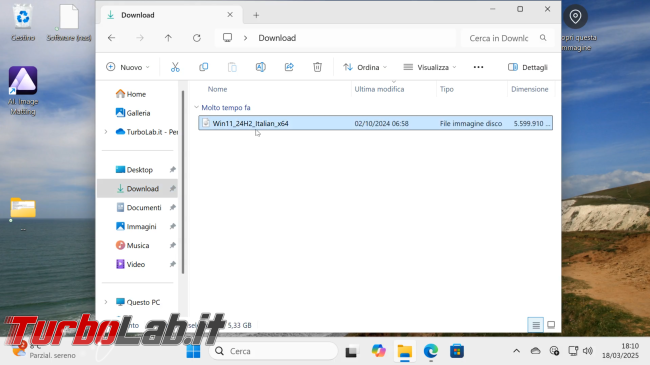Toggle the Dettagli pane
The height and width of the screenshot is (365, 650).
point(528,67)
